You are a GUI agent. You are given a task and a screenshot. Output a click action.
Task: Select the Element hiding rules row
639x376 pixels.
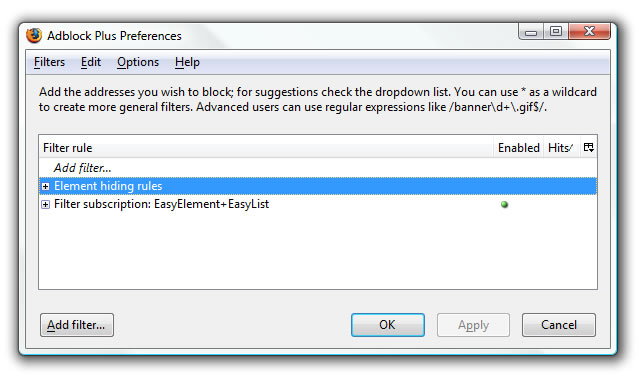(318, 186)
